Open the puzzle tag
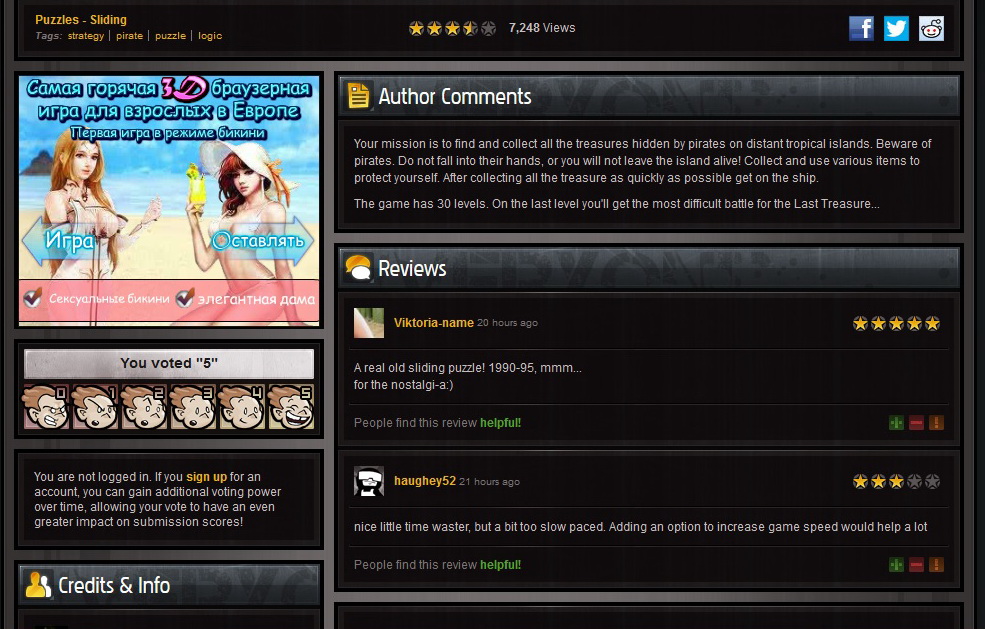Image resolution: width=985 pixels, height=629 pixels. tap(170, 36)
